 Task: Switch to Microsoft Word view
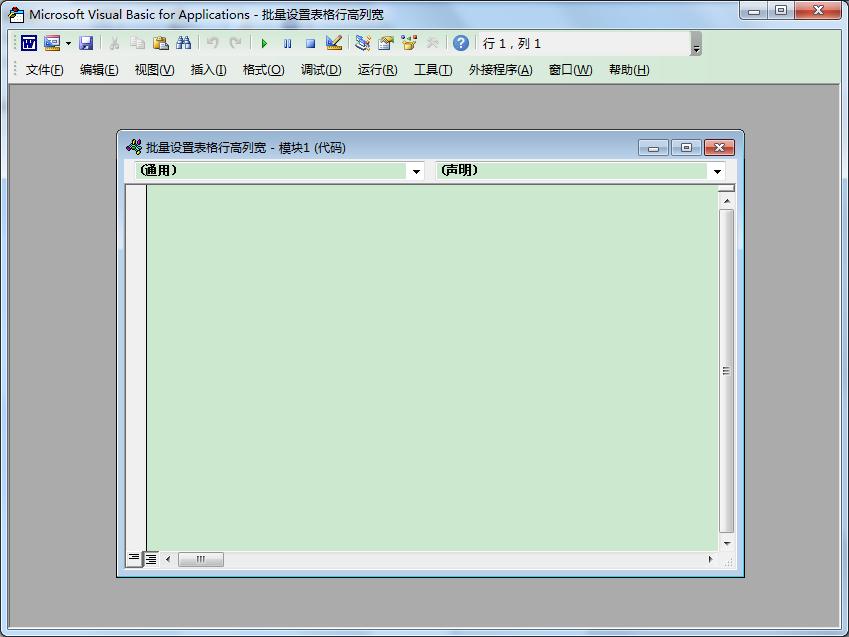27,43
